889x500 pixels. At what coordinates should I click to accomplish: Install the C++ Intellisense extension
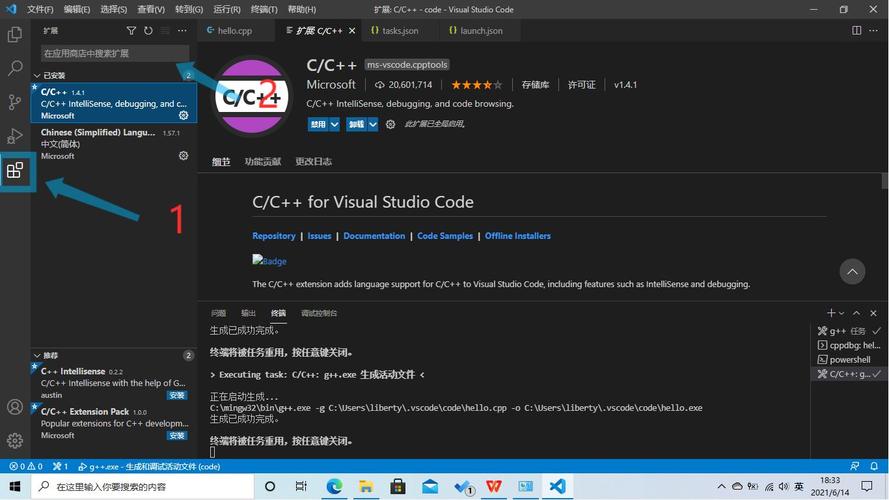177,395
